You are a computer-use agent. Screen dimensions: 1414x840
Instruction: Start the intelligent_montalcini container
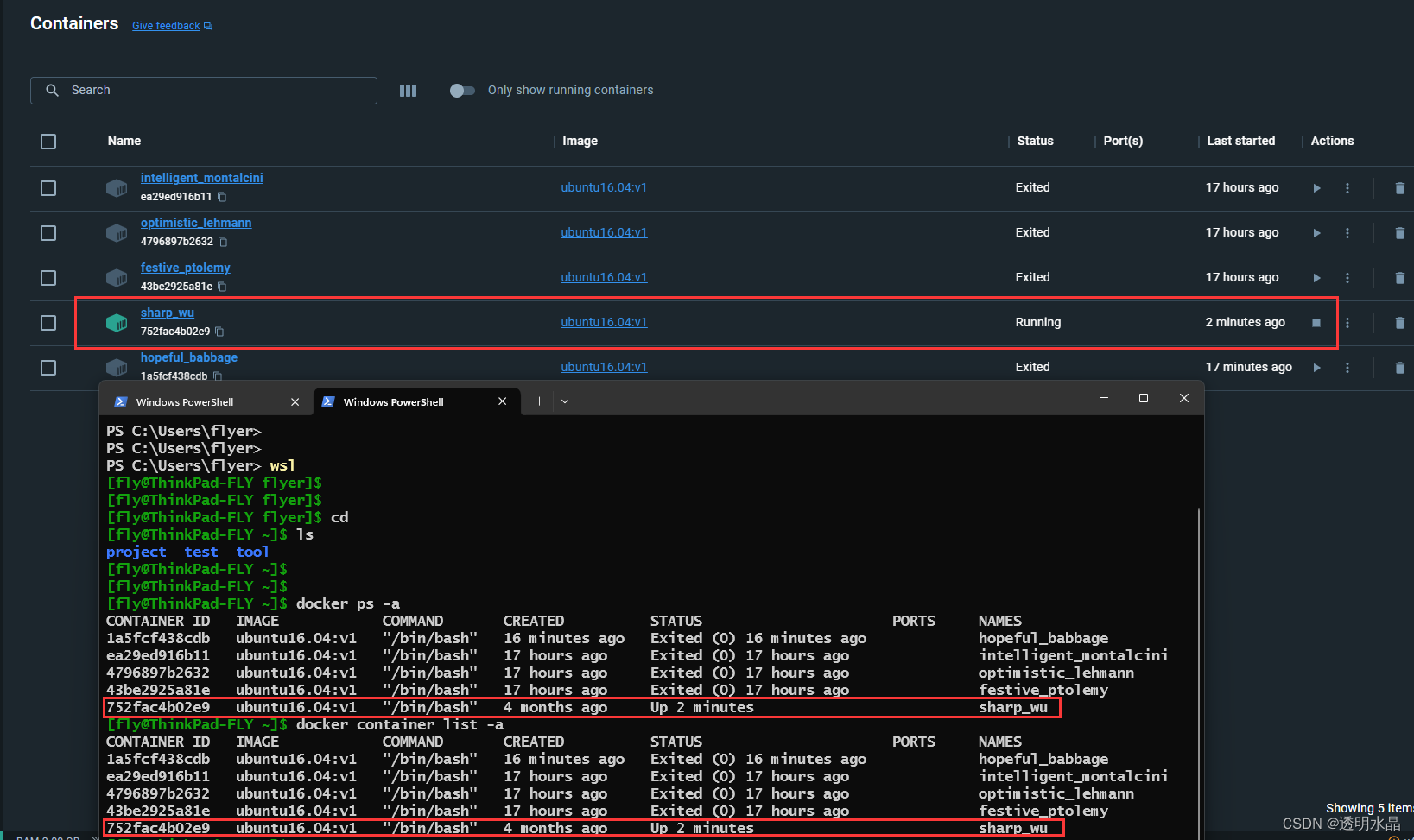(1316, 188)
